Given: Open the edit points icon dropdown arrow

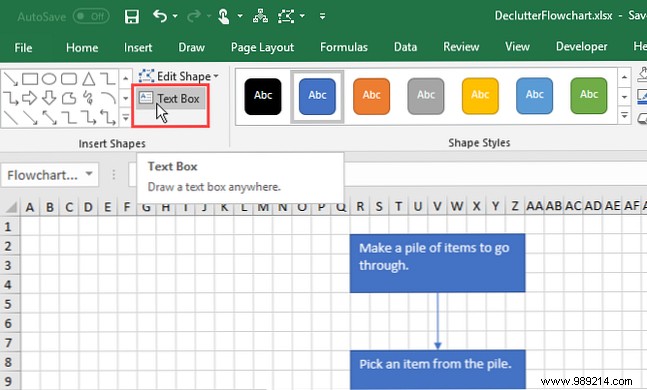Looking at the screenshot, I should (302, 16).
